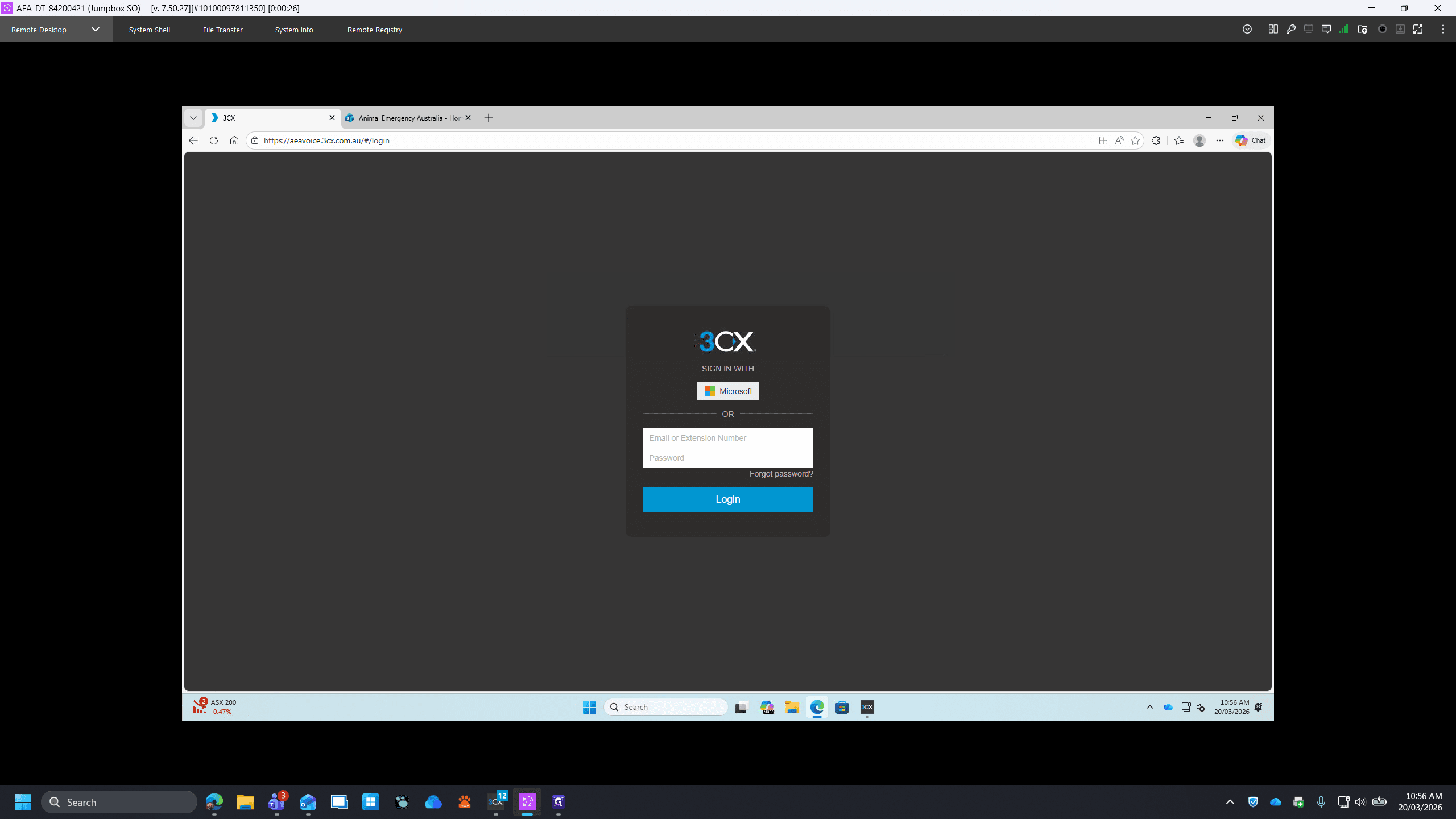Click the download tray icon in remote toolbar
The height and width of the screenshot is (819, 1456).
[x=1400, y=29]
